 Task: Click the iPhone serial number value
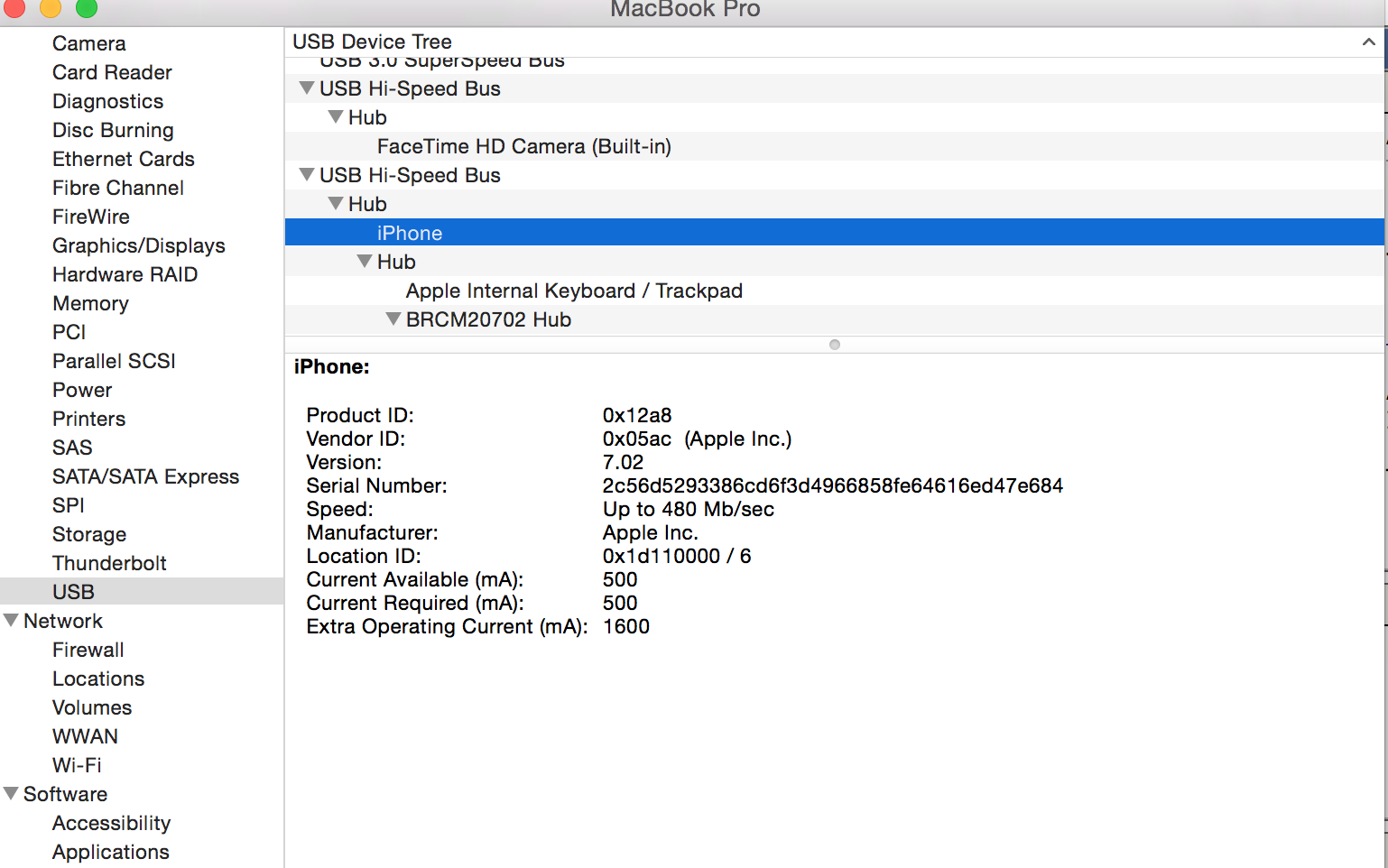[x=833, y=485]
